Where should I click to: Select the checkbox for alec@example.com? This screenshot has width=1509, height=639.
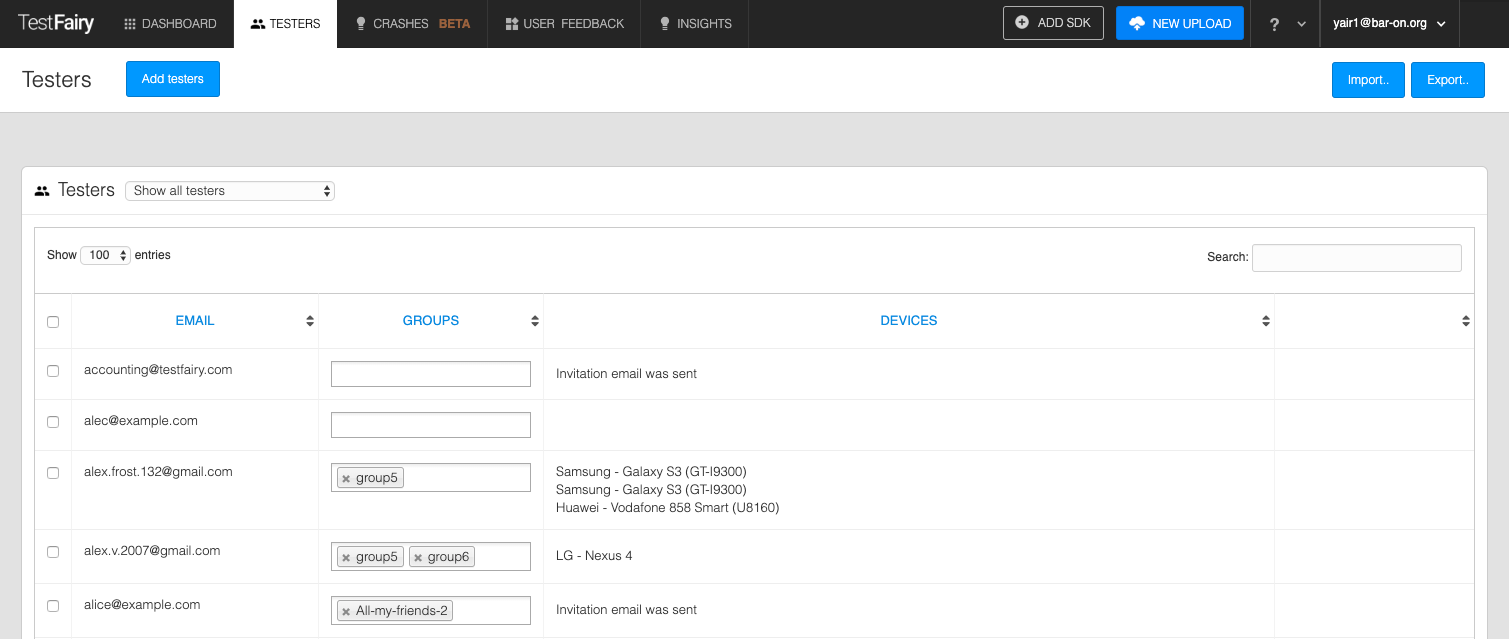click(53, 421)
